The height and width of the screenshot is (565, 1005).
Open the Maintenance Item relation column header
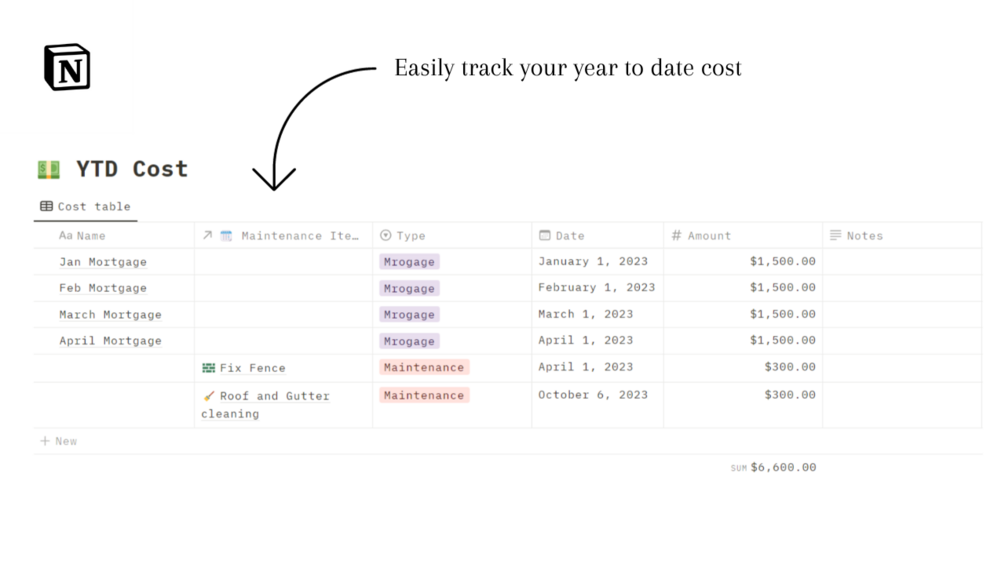[283, 235]
